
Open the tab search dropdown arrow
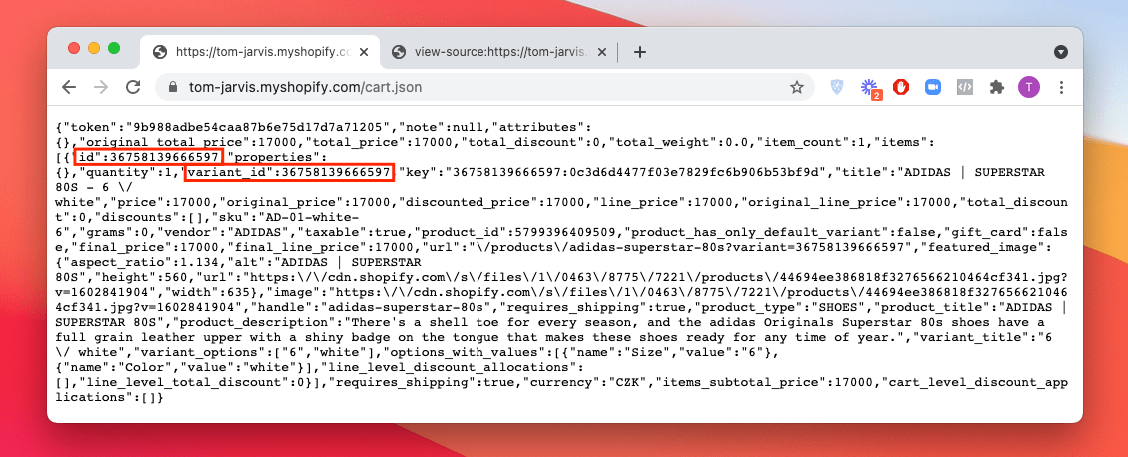pyautogui.click(x=1060, y=52)
